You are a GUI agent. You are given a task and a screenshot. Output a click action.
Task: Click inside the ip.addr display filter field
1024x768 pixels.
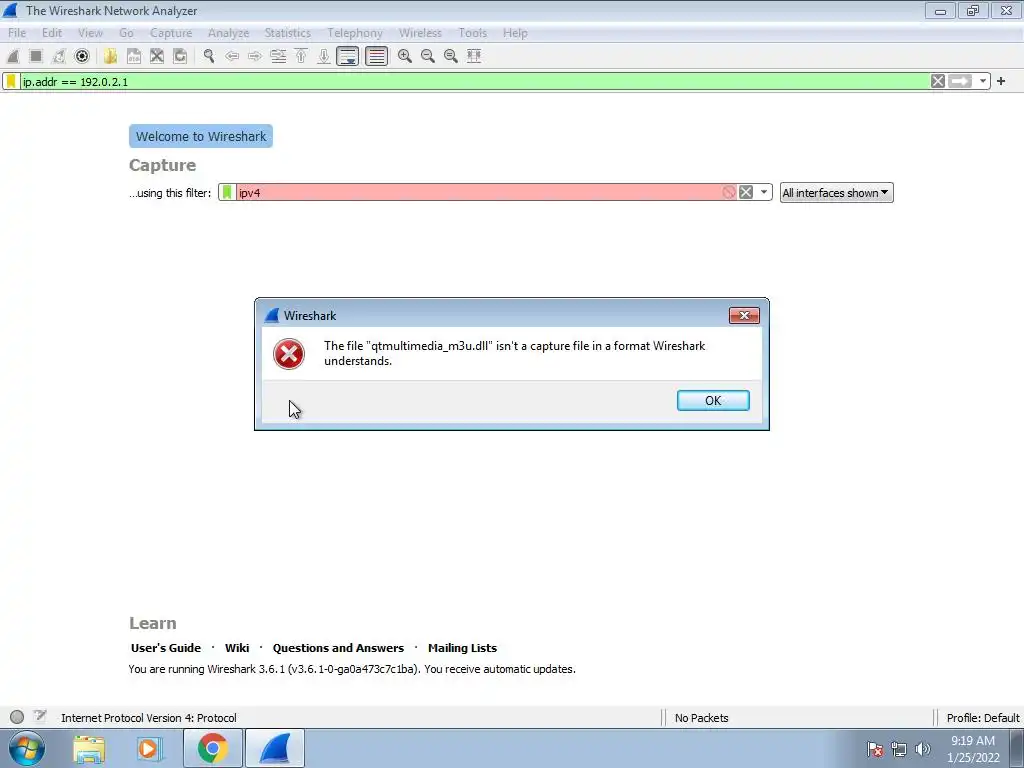pos(473,81)
